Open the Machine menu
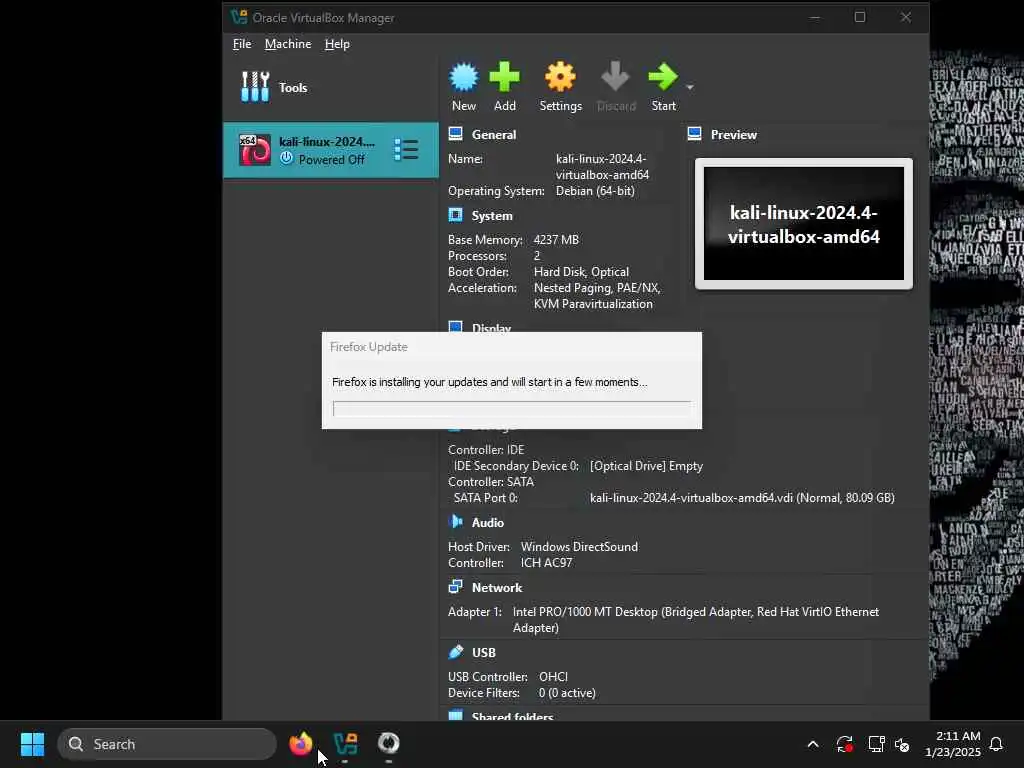Viewport: 1024px width, 768px height. [288, 44]
